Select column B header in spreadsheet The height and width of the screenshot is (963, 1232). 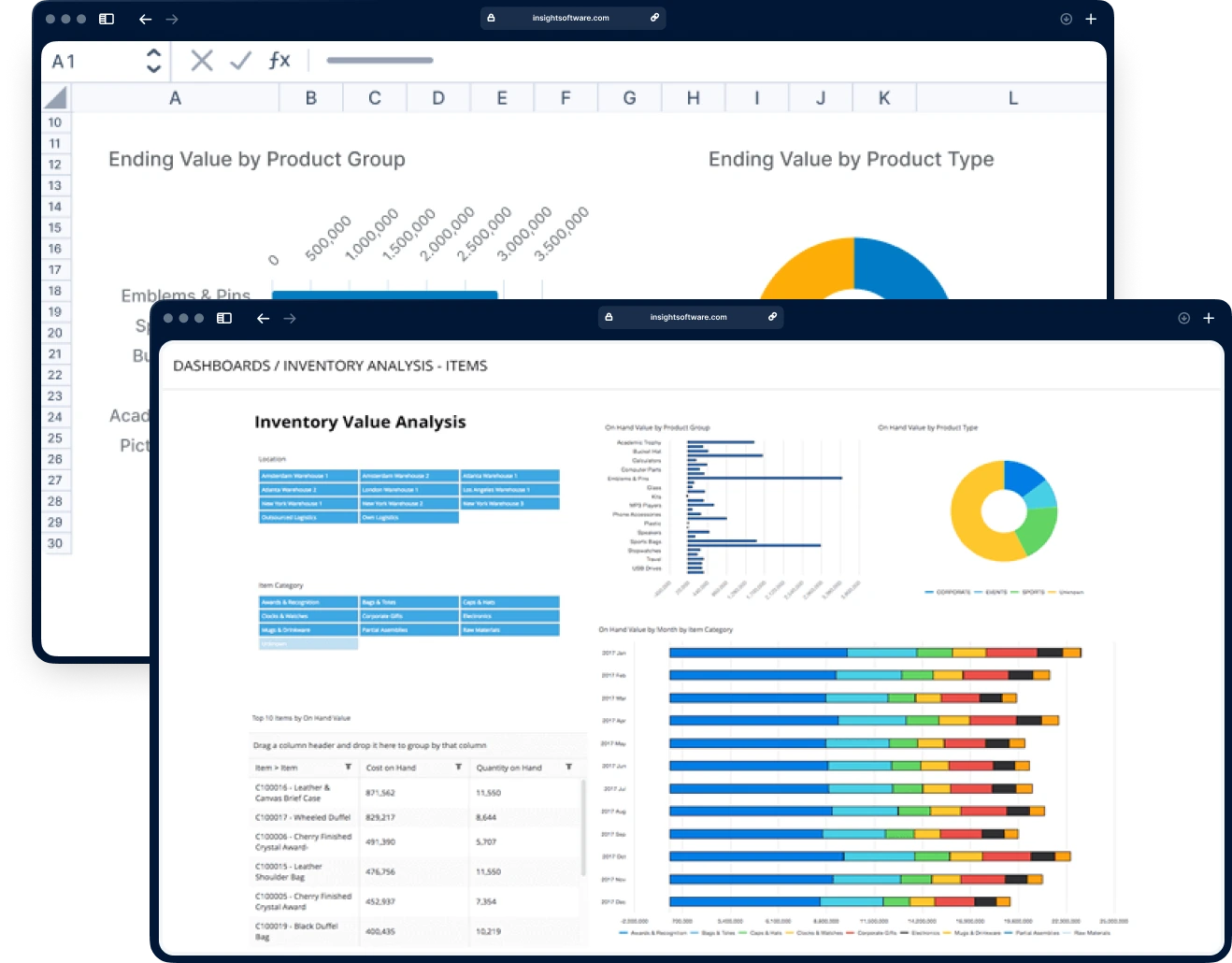[x=311, y=98]
